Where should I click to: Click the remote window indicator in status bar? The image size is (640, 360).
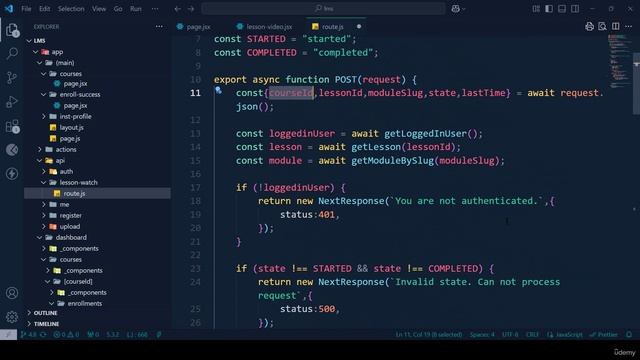click(x=8, y=334)
